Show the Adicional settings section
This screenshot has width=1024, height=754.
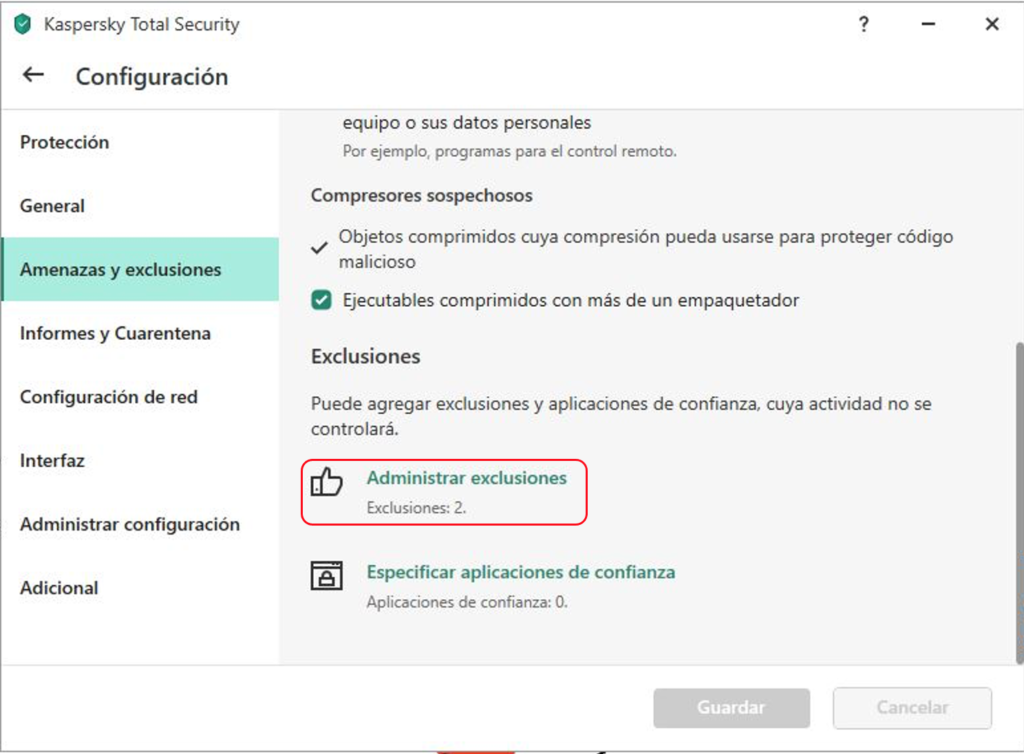point(59,588)
